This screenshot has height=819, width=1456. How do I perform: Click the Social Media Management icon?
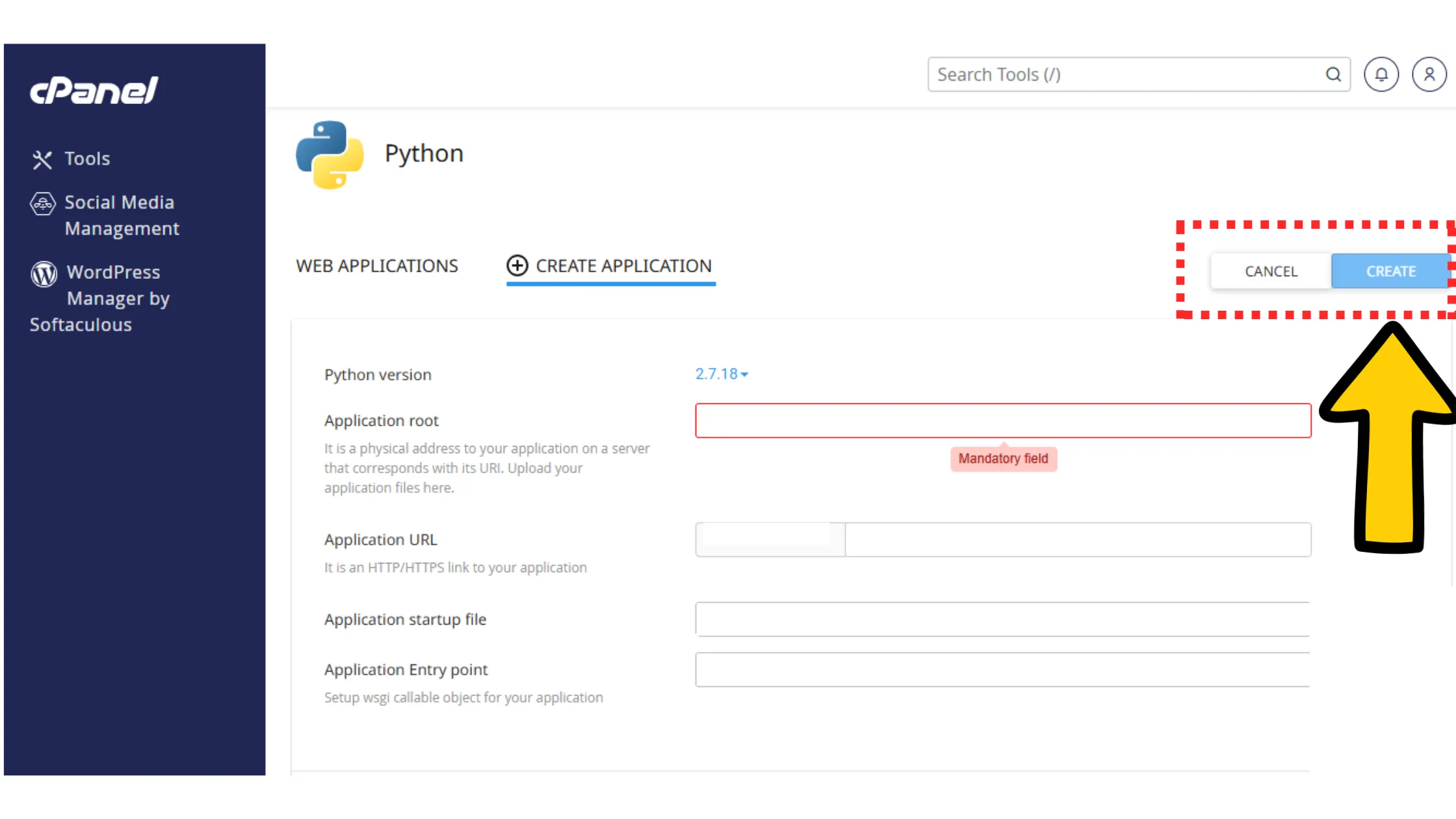pyautogui.click(x=43, y=203)
